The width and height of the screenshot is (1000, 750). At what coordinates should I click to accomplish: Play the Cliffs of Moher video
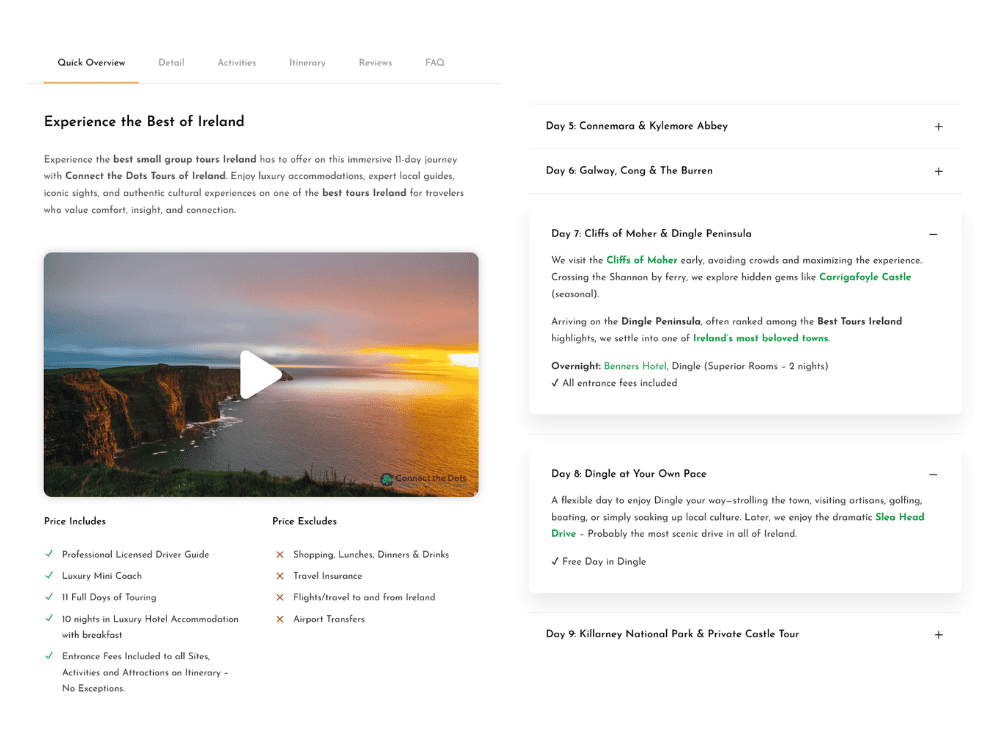[x=260, y=374]
